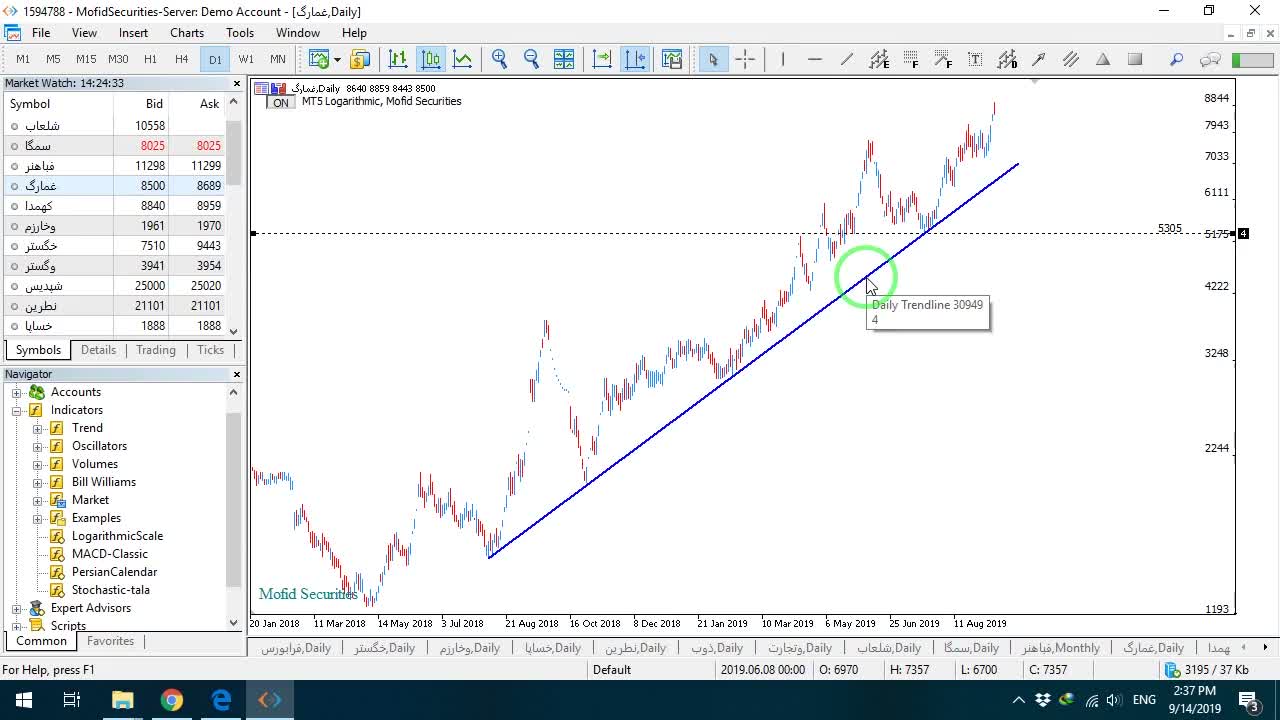The height and width of the screenshot is (720, 1280).
Task: Zoom in on the chart
Action: point(499,59)
